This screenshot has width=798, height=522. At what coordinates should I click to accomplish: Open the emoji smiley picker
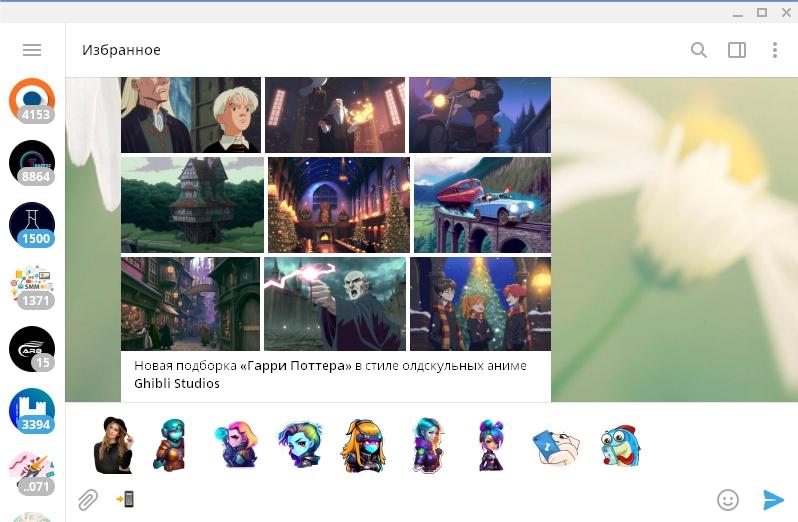(x=728, y=499)
